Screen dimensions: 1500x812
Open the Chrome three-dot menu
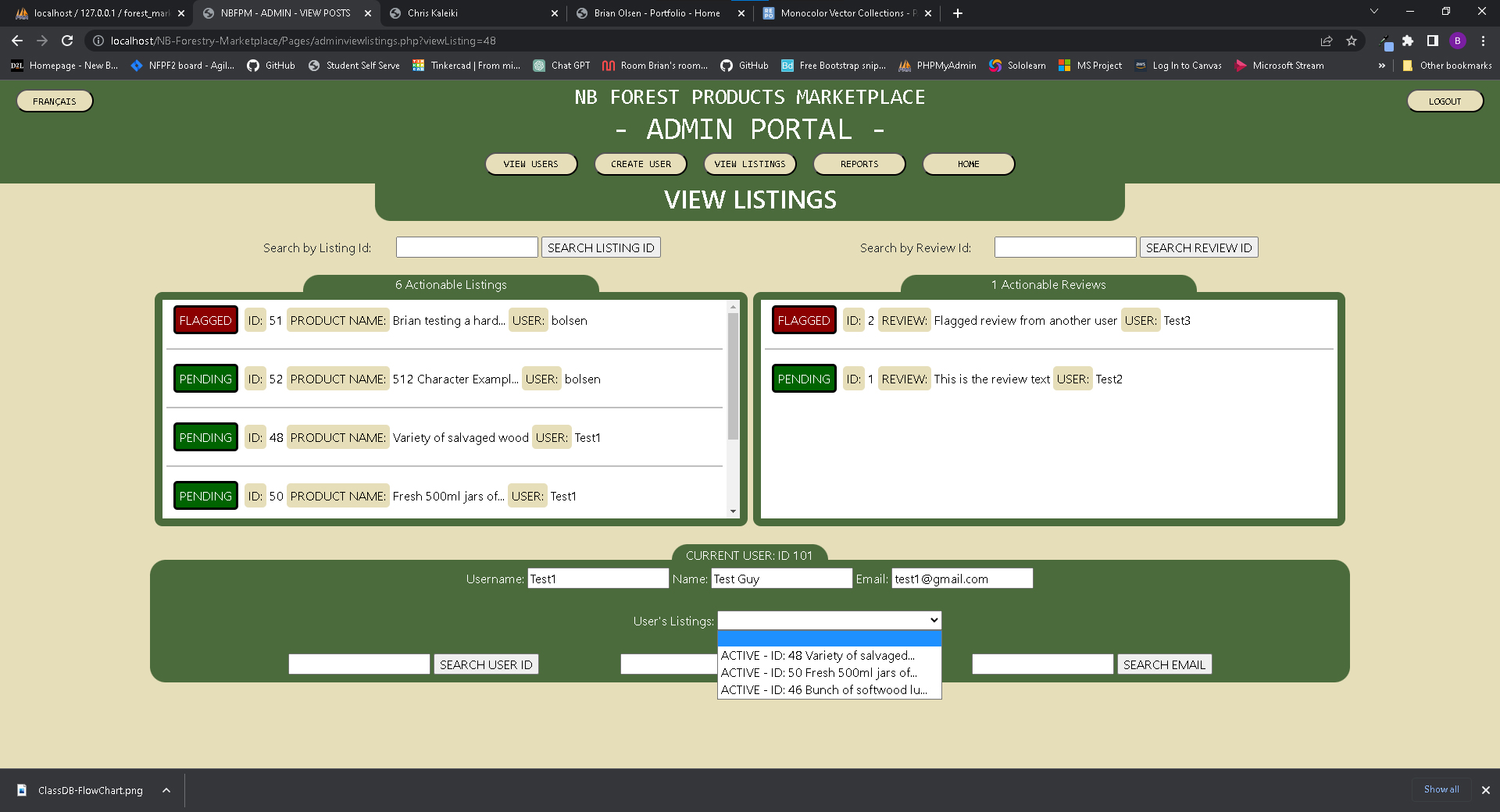[x=1483, y=41]
